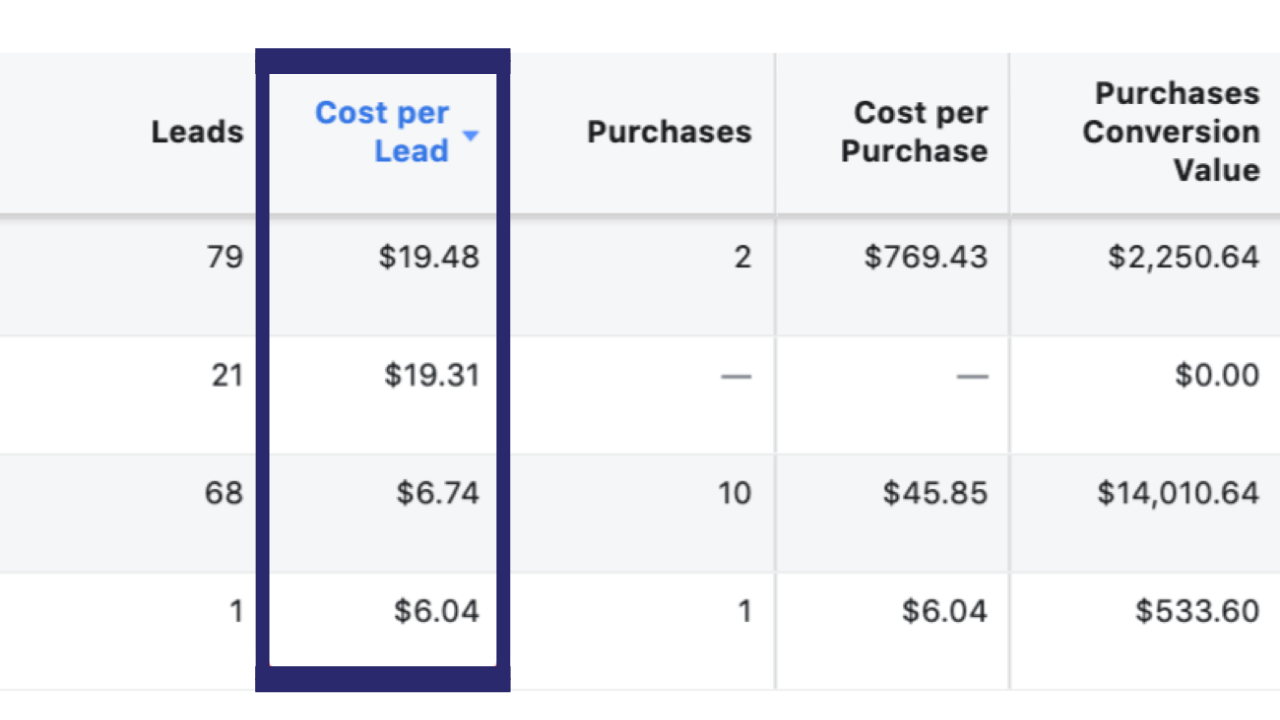Click the $6.74 cost per lead value
This screenshot has width=1280, height=720.
tap(438, 493)
